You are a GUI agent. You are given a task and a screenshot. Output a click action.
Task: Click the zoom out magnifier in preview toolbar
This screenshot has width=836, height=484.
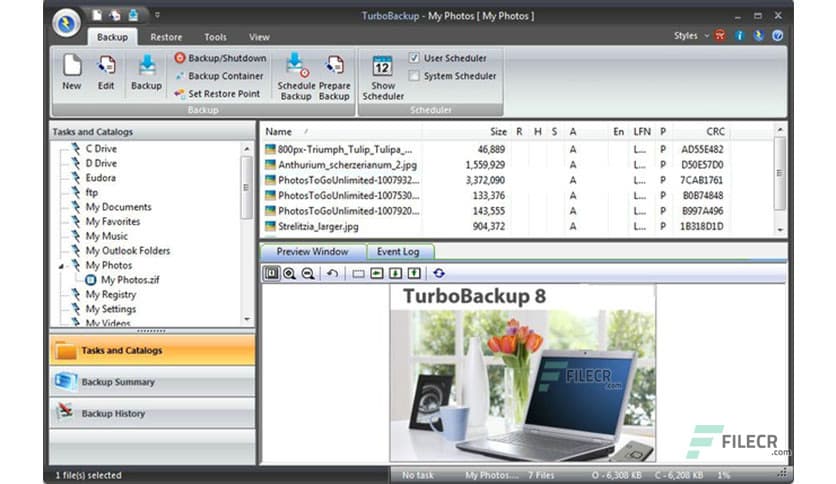pos(308,273)
